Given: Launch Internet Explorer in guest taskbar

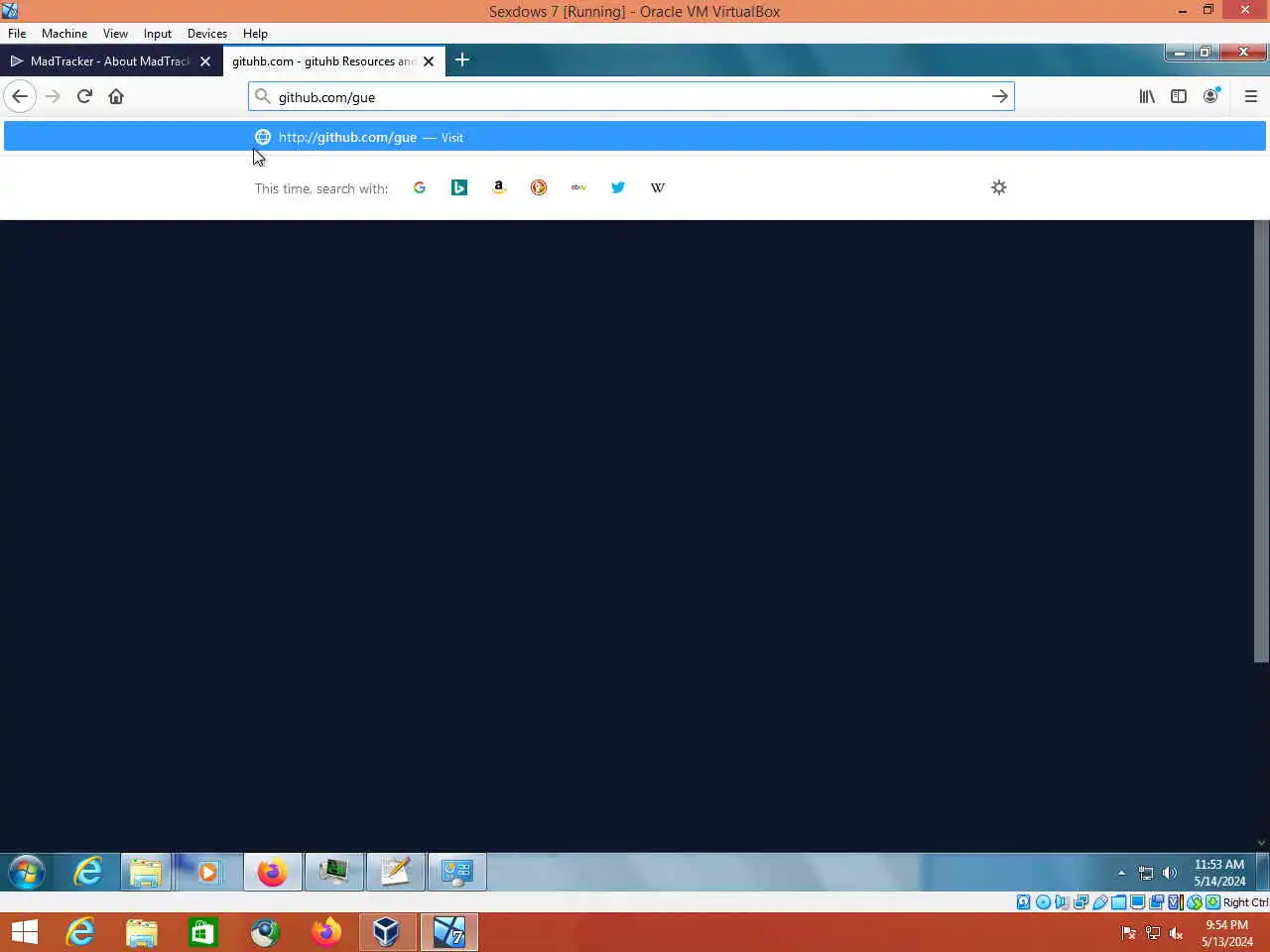Looking at the screenshot, I should 88,873.
